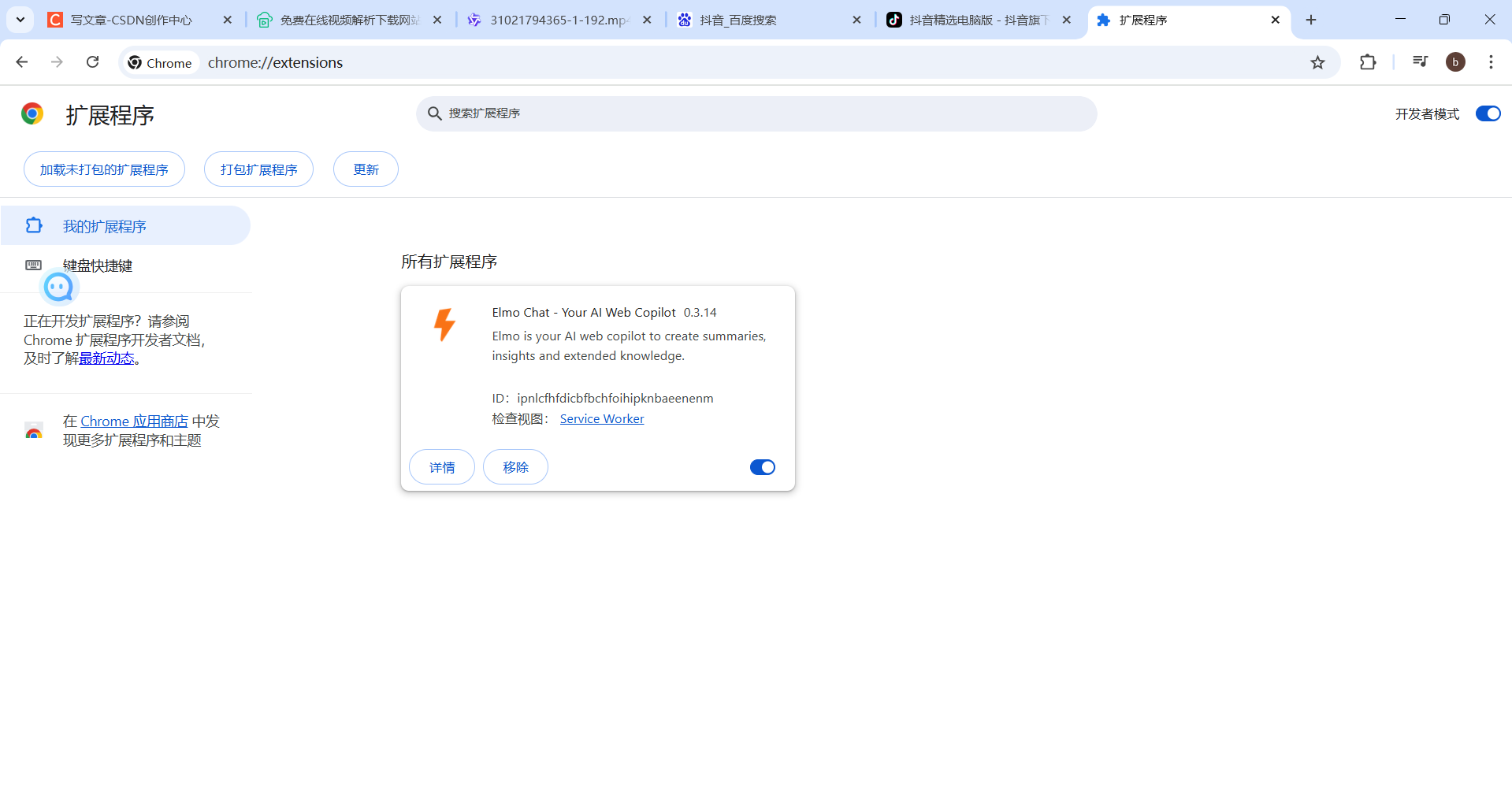Open the Service Worker inspect link
The width and height of the screenshot is (1512, 802).
pos(602,419)
